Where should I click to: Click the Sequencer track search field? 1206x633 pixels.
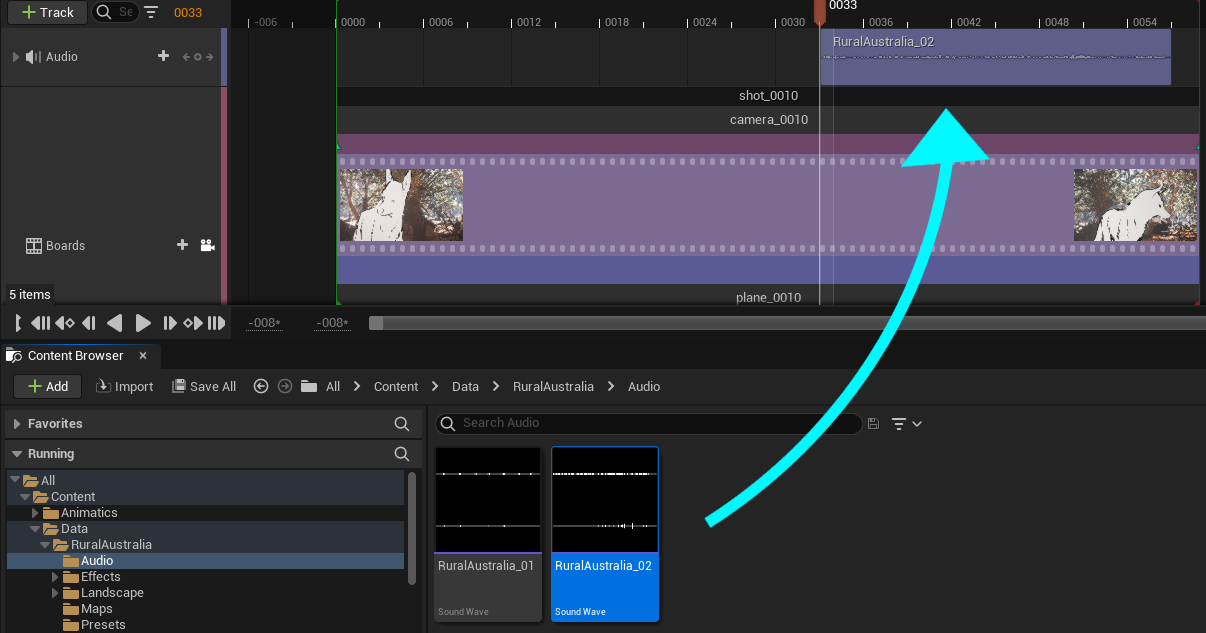point(115,12)
